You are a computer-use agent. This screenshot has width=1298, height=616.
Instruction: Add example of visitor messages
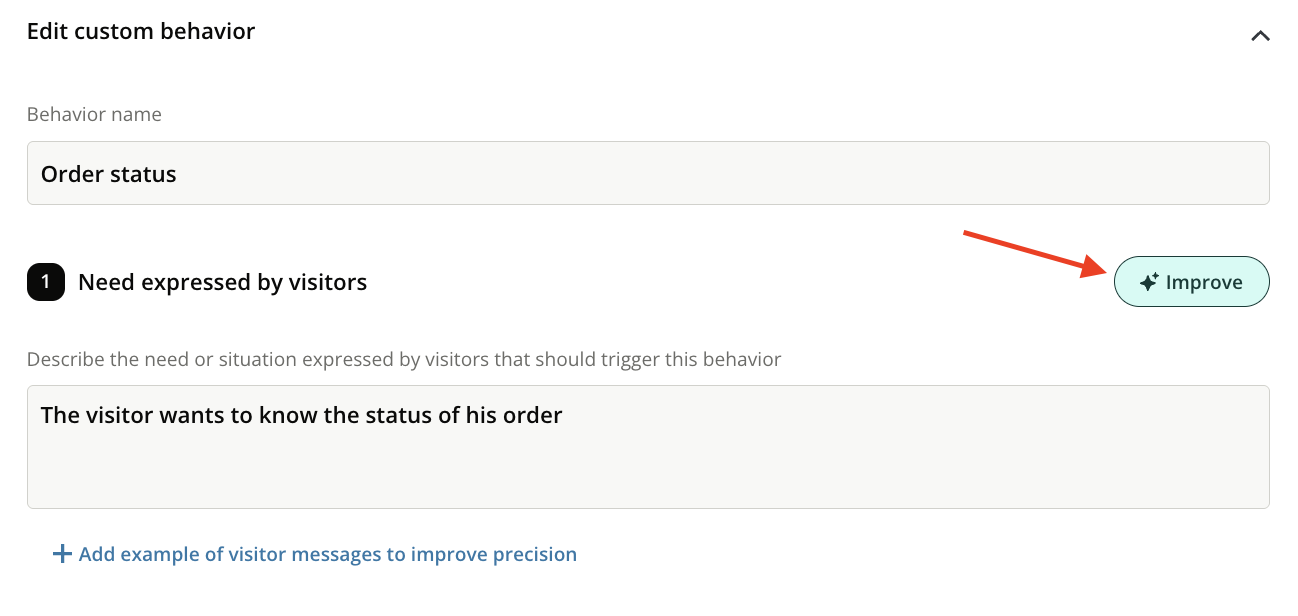coord(327,554)
